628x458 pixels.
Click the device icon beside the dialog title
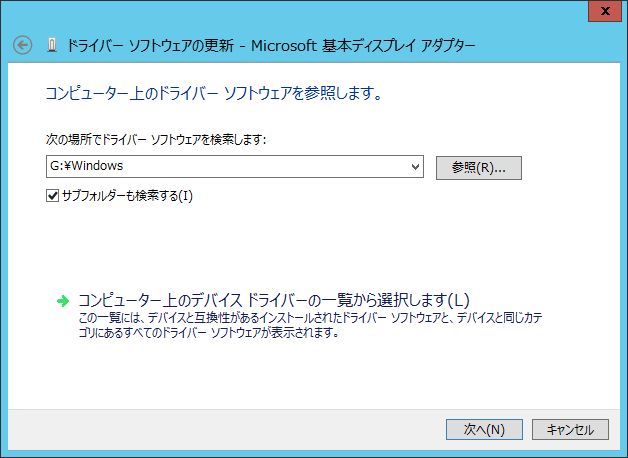click(x=52, y=45)
